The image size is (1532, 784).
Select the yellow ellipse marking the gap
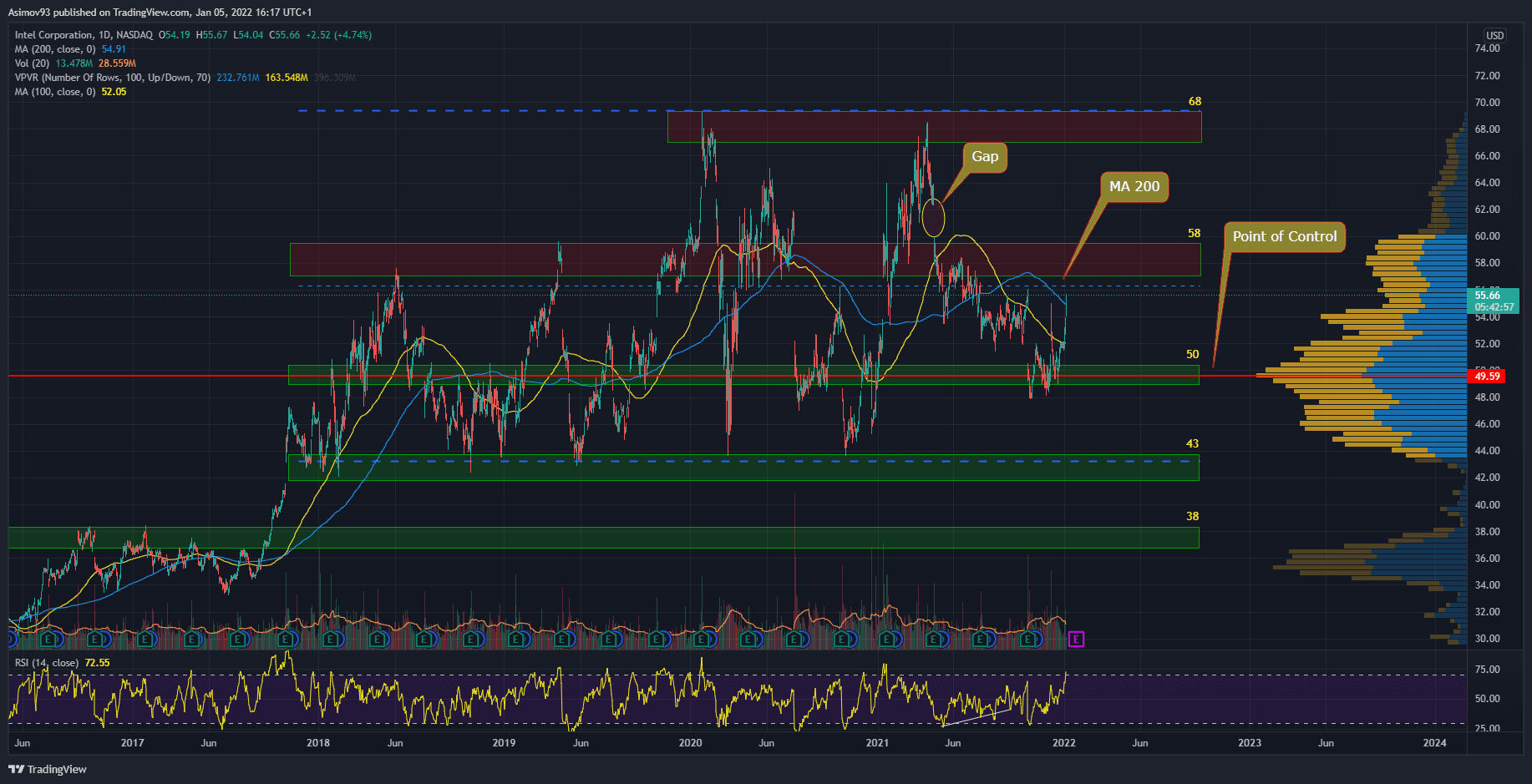tap(933, 218)
